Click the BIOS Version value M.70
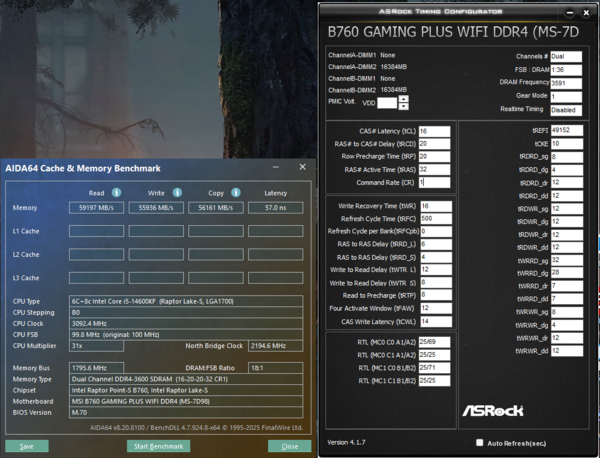600x458 pixels. pos(186,412)
